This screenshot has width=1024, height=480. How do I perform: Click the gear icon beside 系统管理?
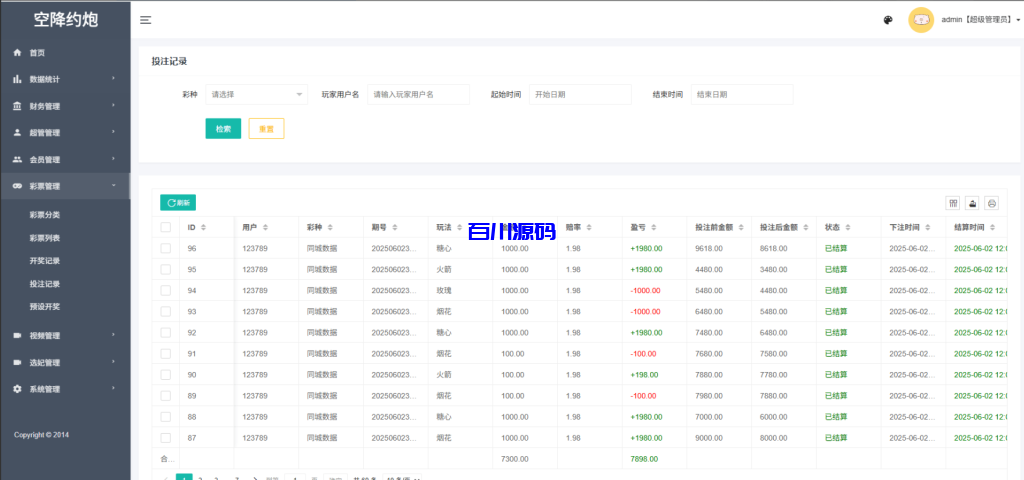18,389
